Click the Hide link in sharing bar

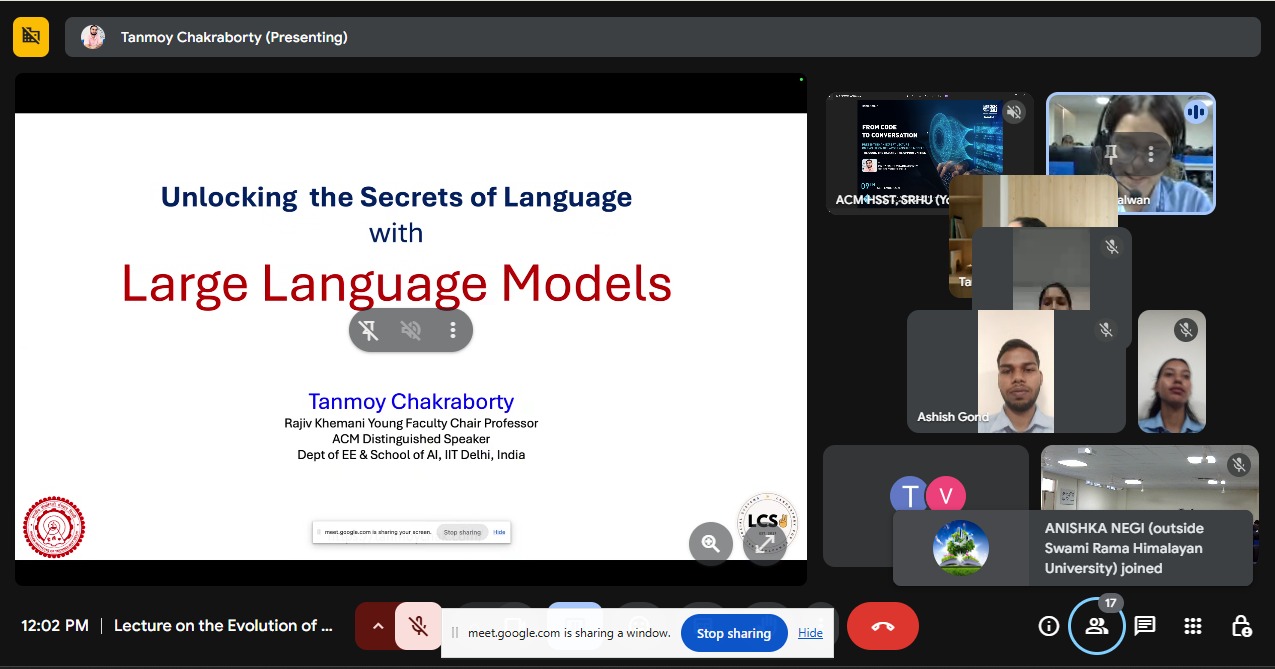[810, 633]
